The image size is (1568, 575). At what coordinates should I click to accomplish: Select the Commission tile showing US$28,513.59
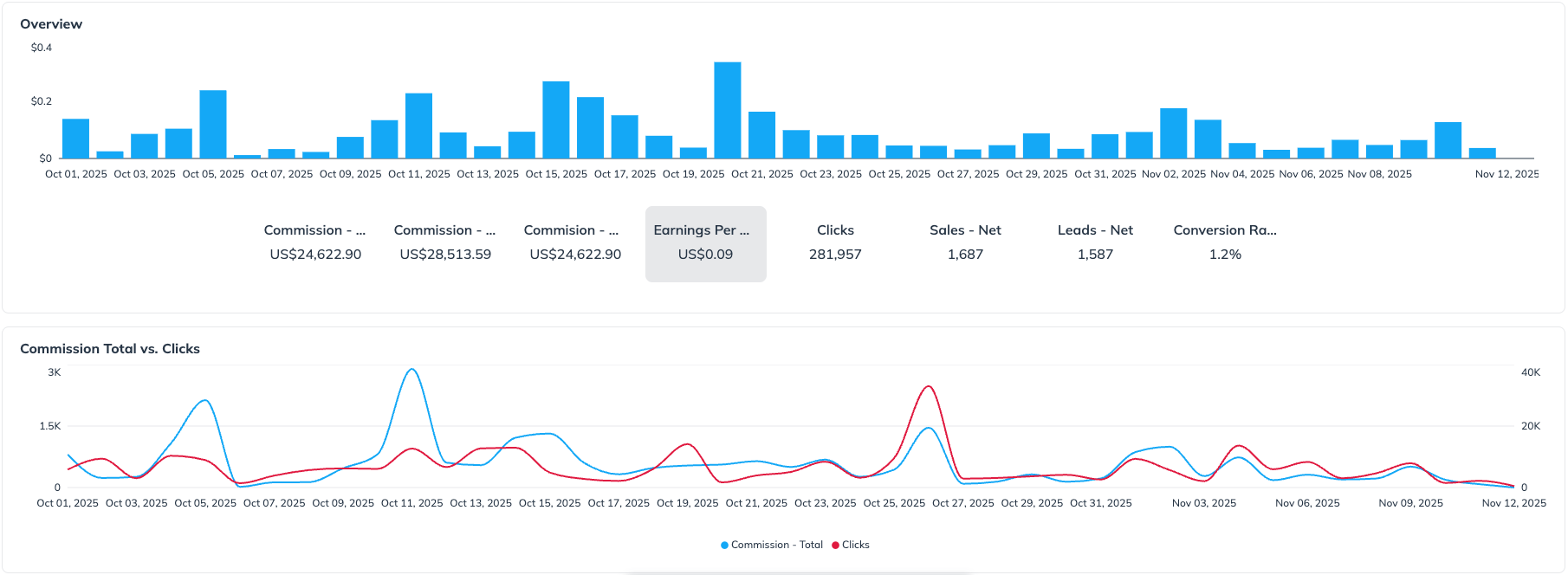pyautogui.click(x=445, y=243)
